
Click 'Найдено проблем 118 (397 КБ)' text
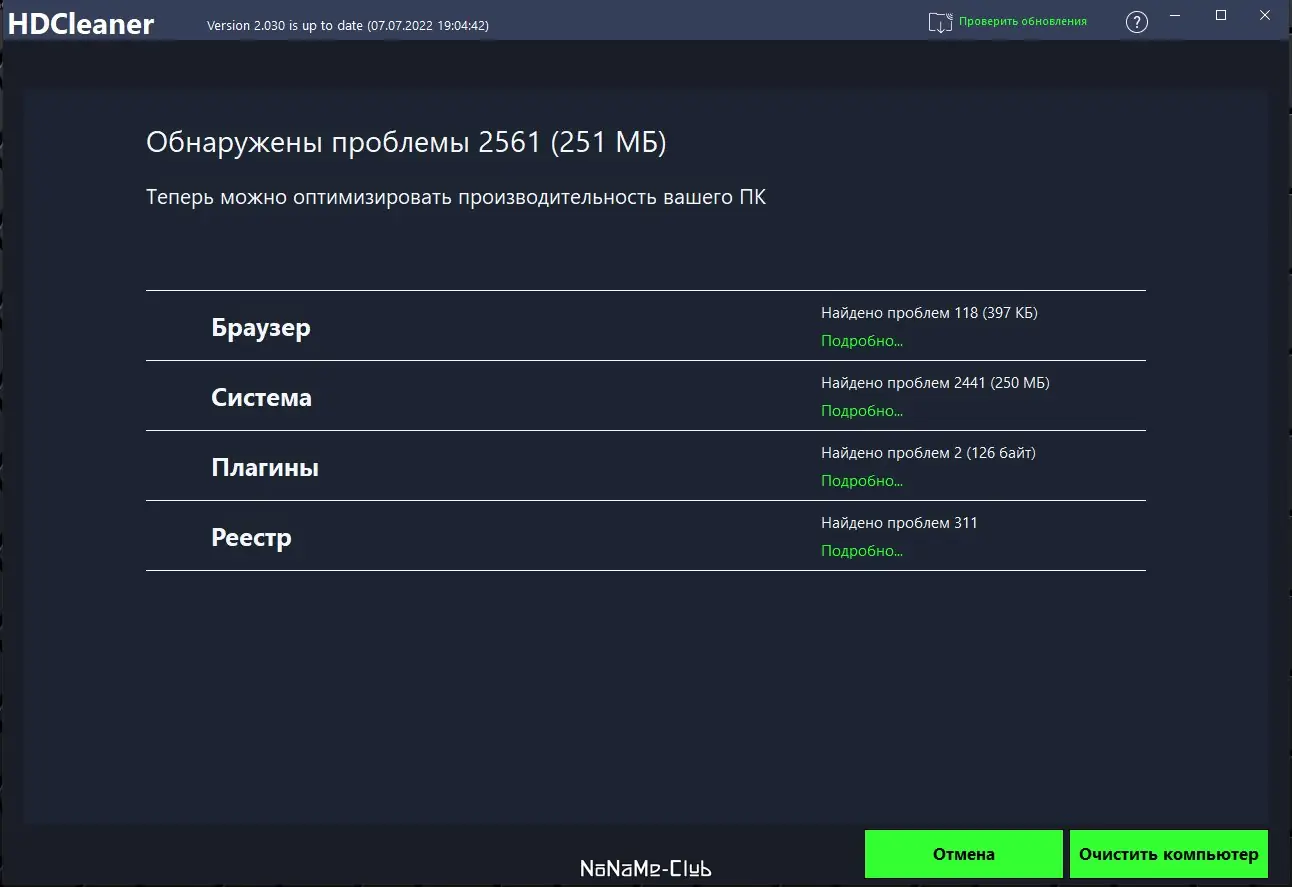(x=929, y=313)
